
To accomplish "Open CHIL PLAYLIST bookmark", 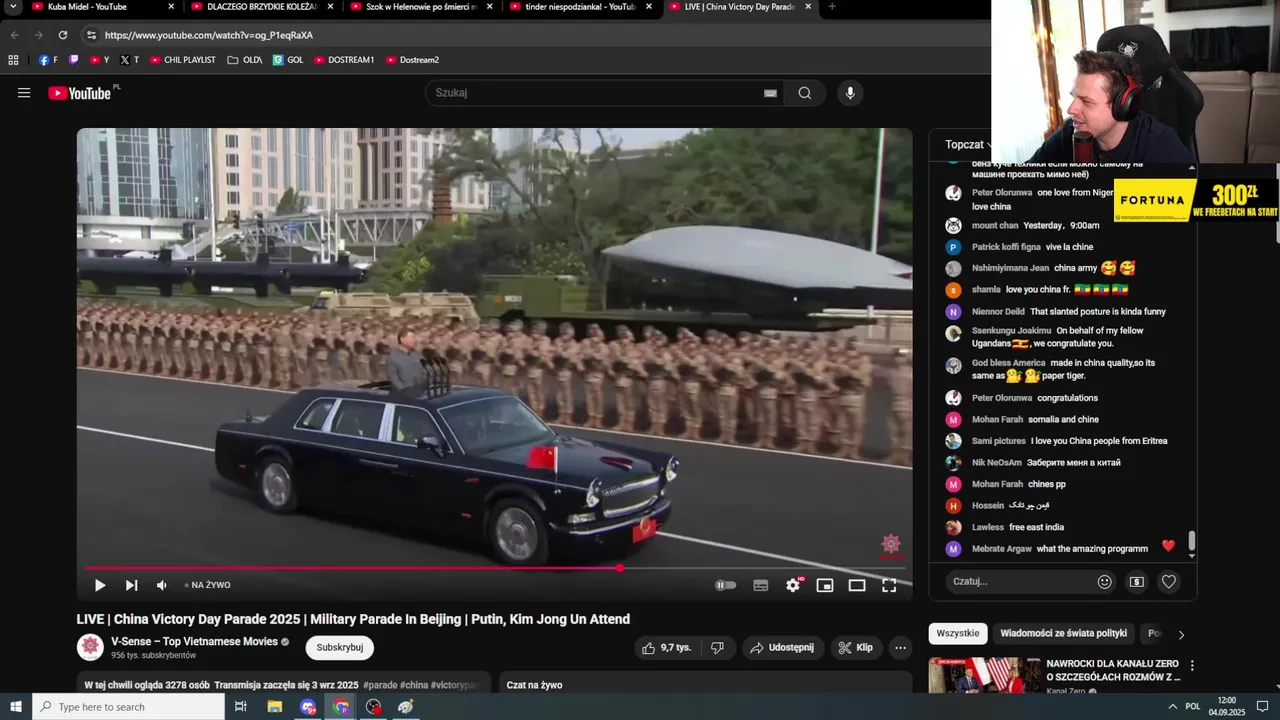I will tap(183, 60).
